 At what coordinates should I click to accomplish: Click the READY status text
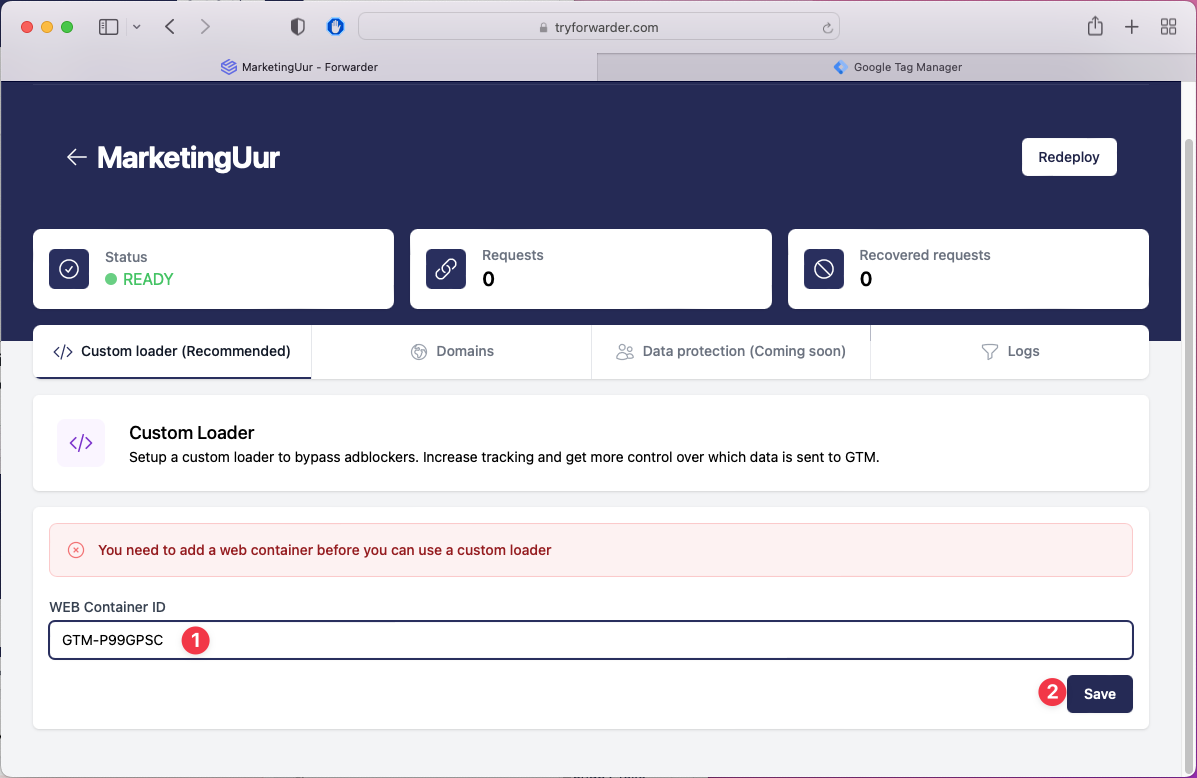148,279
